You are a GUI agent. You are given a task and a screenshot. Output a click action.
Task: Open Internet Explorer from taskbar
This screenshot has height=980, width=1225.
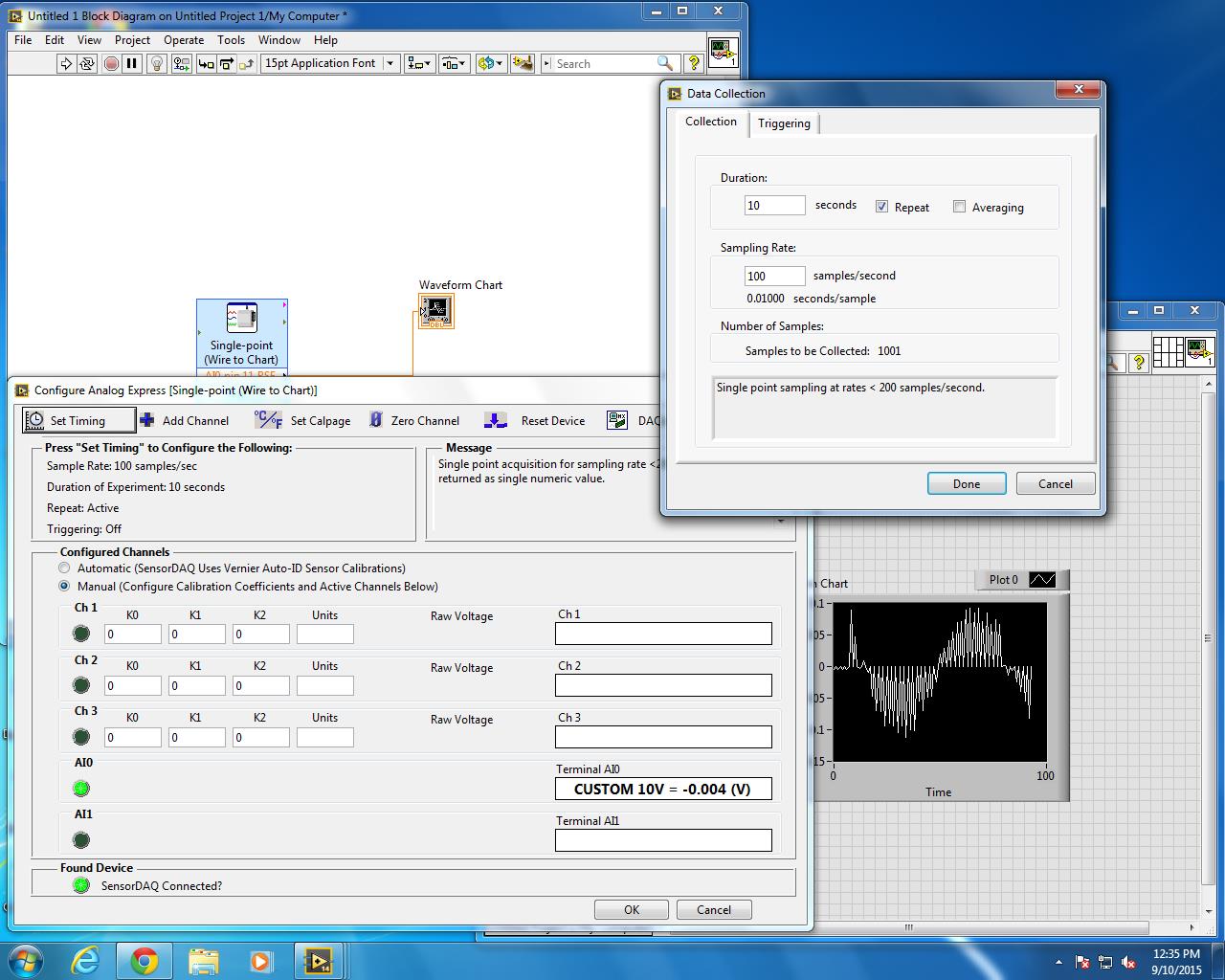pos(85,960)
